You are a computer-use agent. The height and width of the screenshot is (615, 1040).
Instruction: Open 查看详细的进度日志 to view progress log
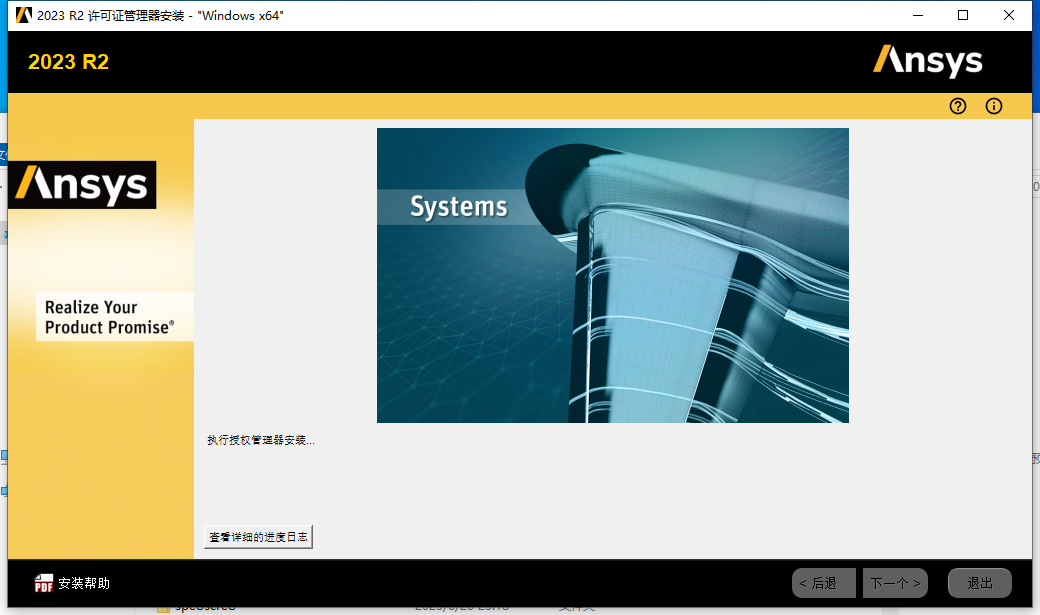(x=258, y=536)
